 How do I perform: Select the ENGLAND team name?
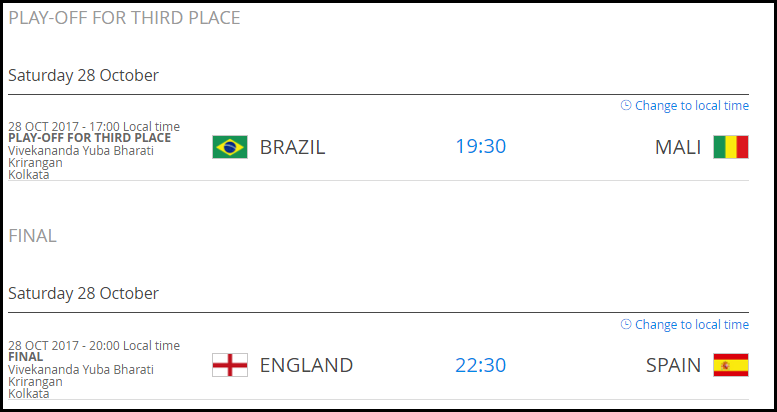pyautogui.click(x=306, y=365)
